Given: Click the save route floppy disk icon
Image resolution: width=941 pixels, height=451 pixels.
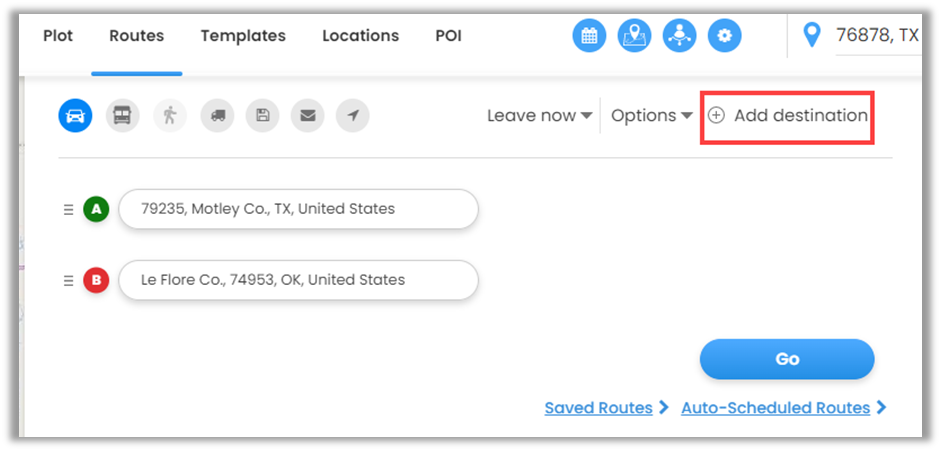Looking at the screenshot, I should click(262, 116).
